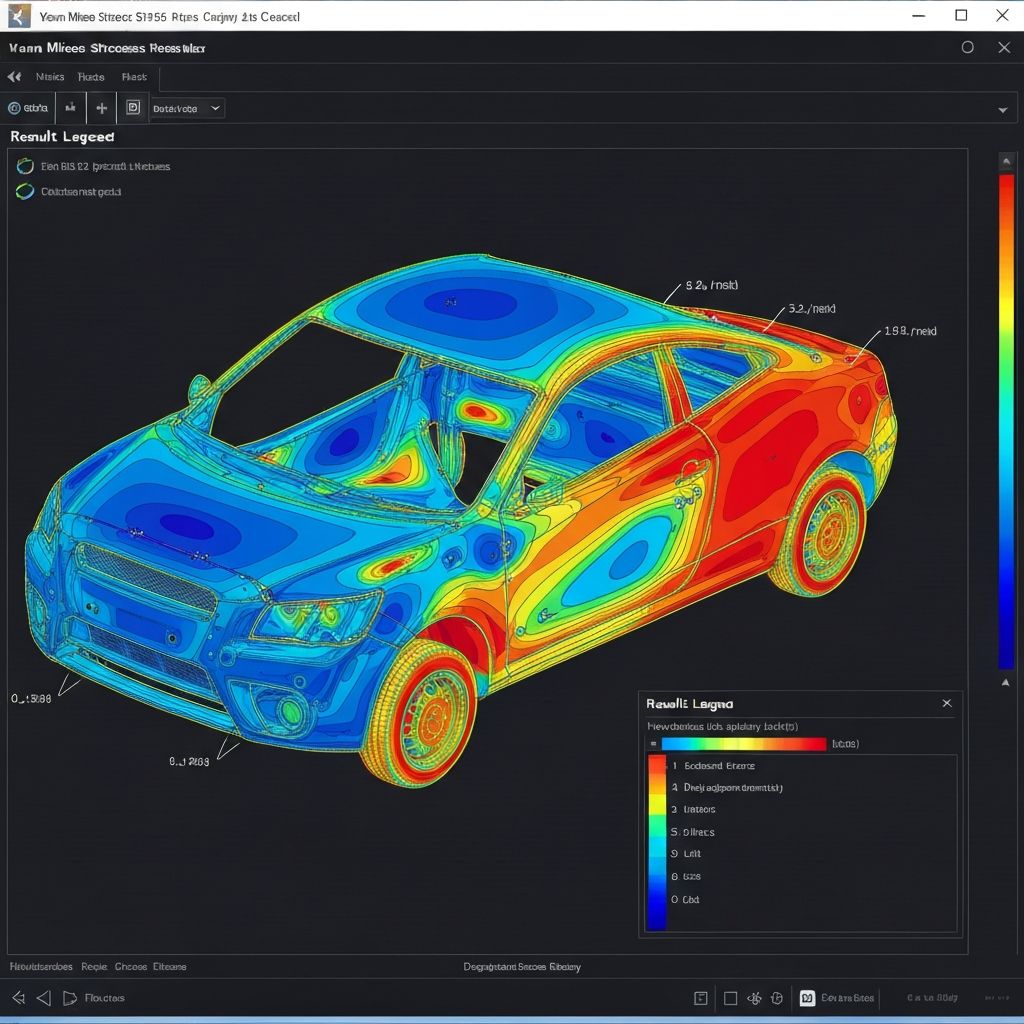Viewport: 1024px width, 1024px height.
Task: Close the floating Result Legend panel
Action: click(x=947, y=703)
